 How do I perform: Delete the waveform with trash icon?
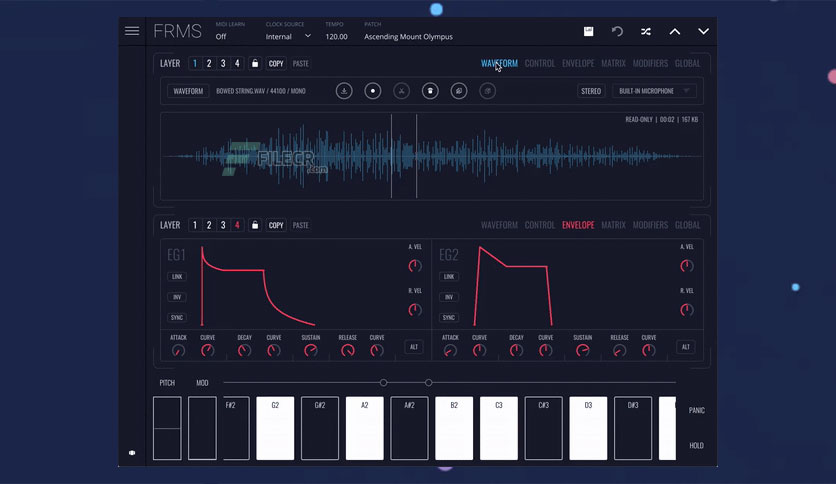click(430, 91)
